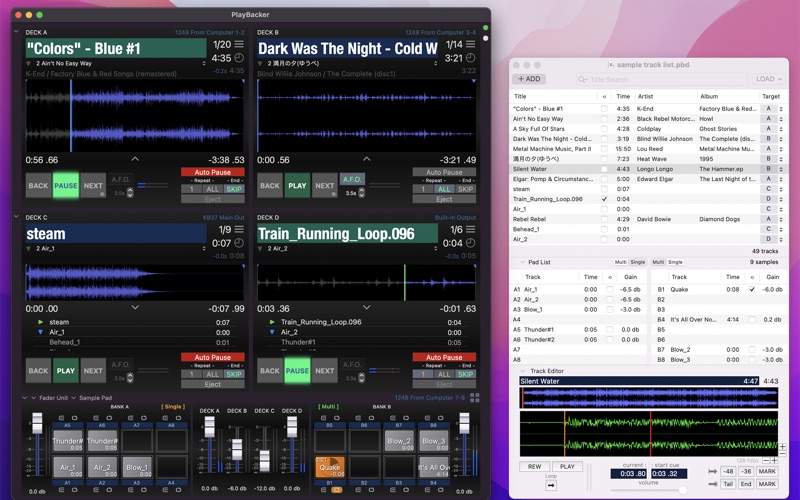Click the Deck C volume fader
This screenshot has height=500, width=800.
pos(265,462)
